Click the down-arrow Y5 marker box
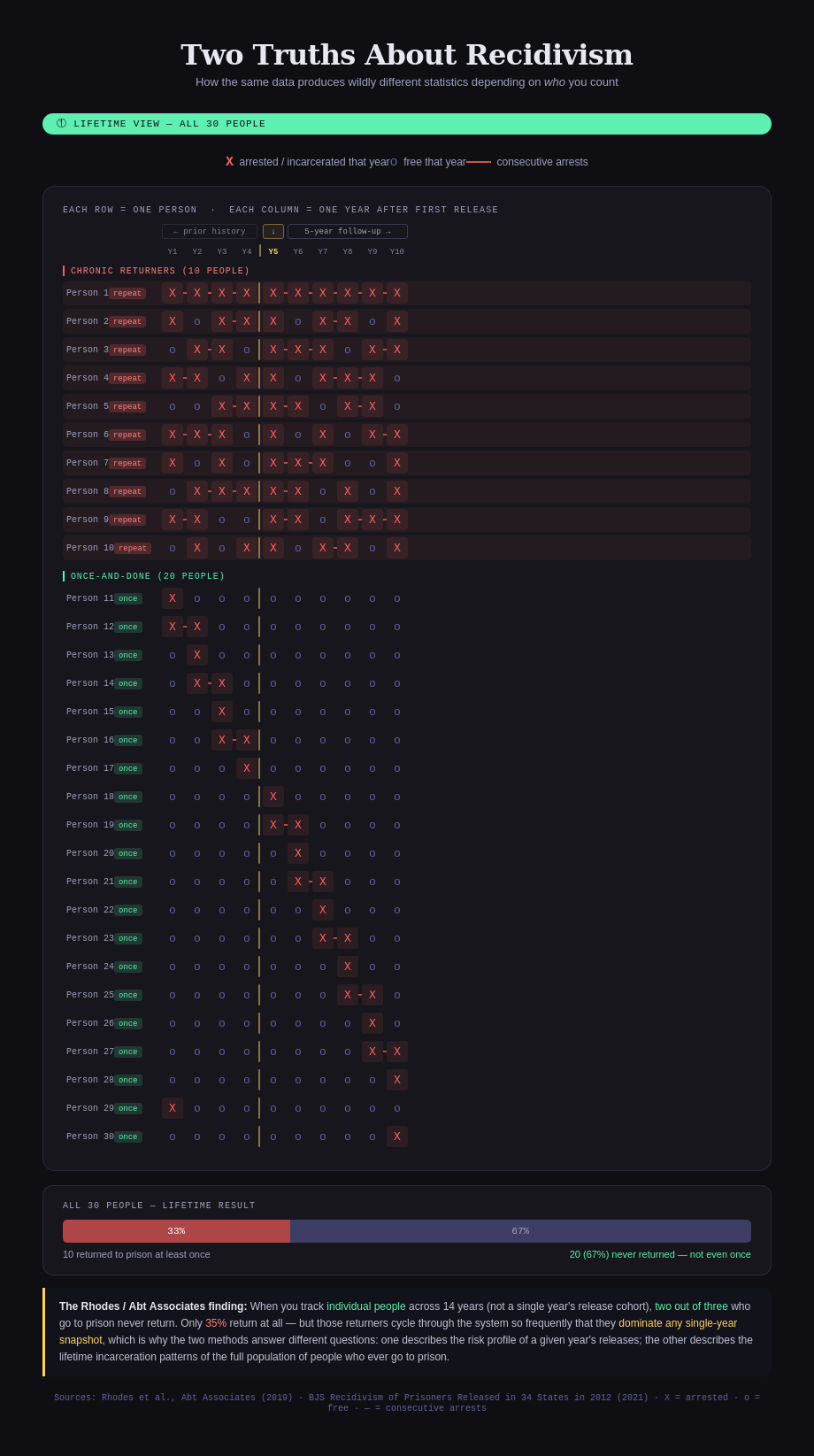The height and width of the screenshot is (1456, 814). pyautogui.click(x=273, y=232)
